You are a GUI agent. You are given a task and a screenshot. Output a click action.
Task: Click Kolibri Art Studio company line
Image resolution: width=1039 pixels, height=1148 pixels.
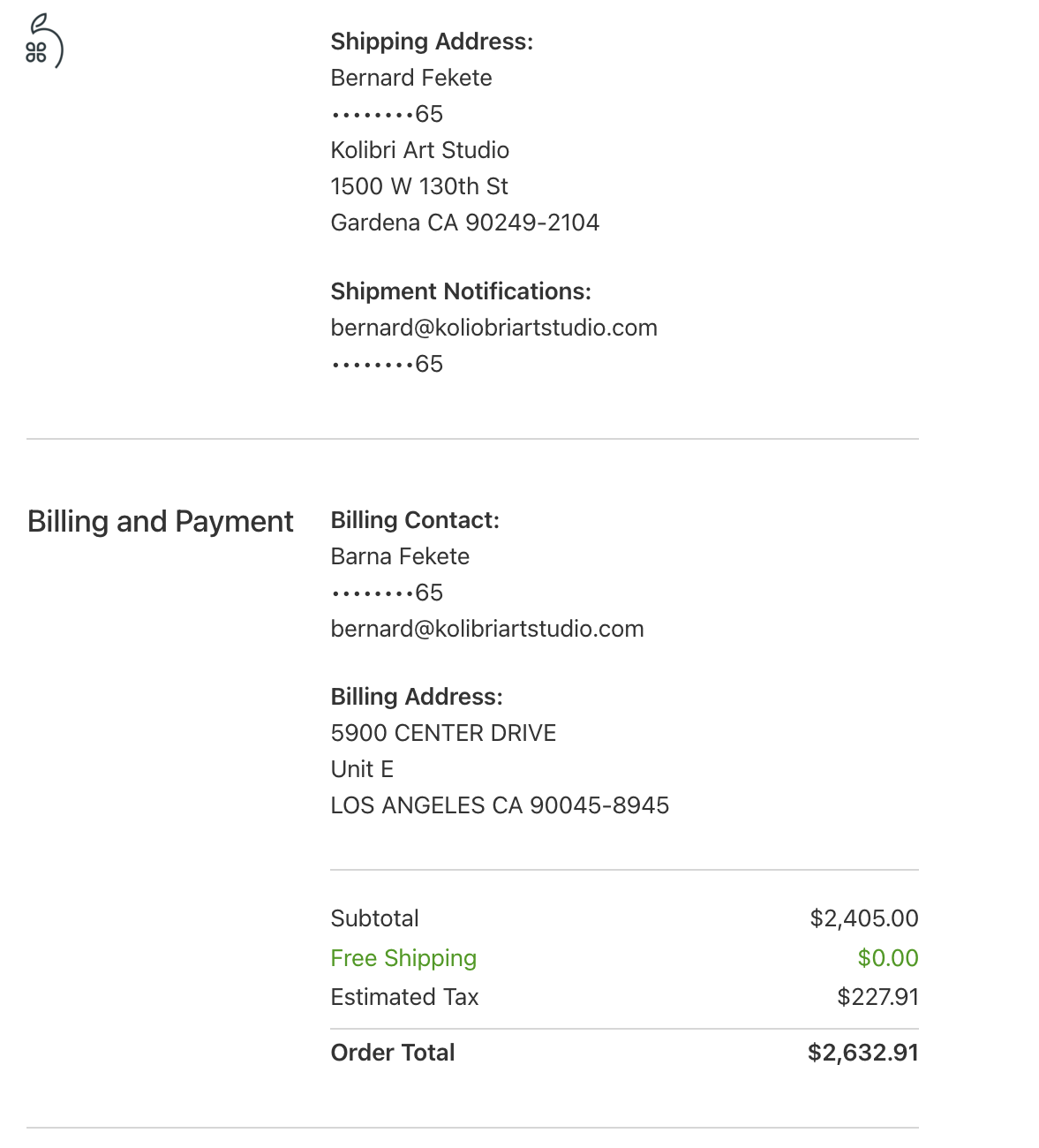(420, 150)
